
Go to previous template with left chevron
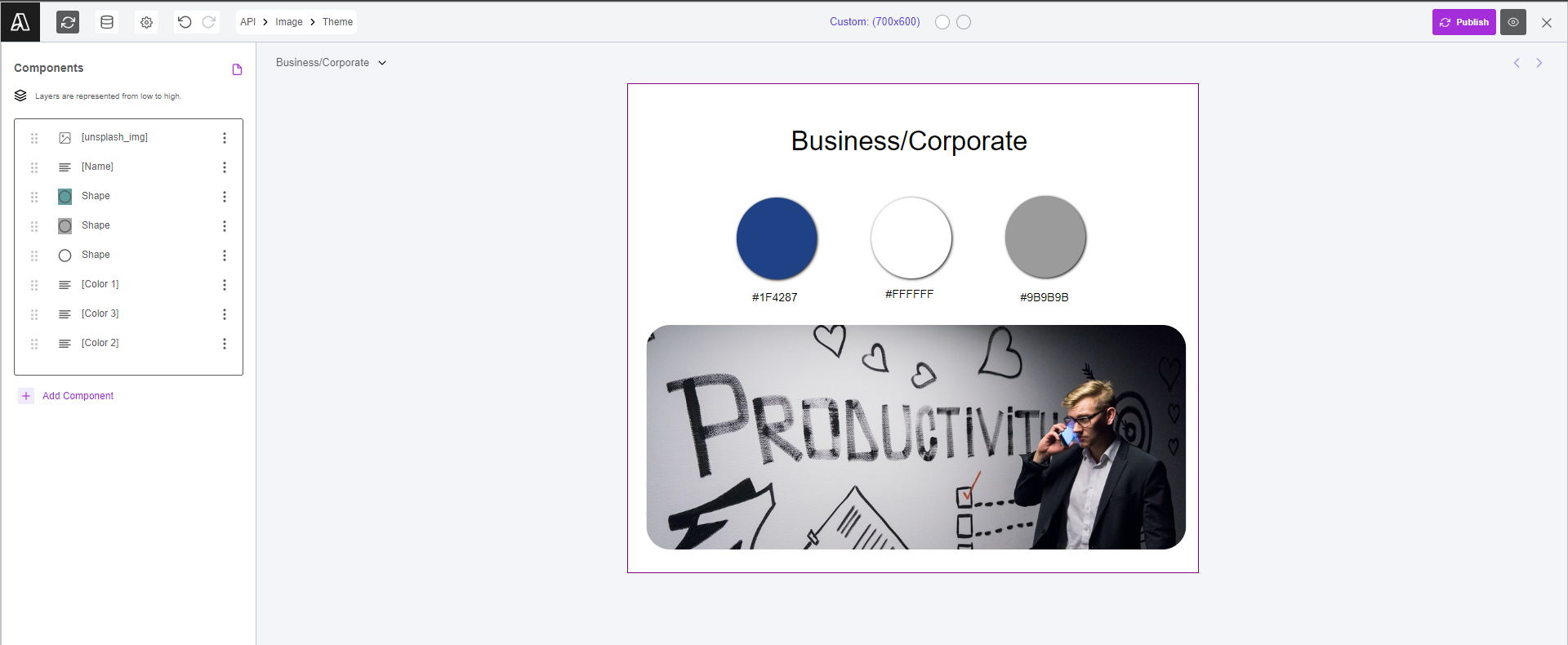[x=1517, y=63]
